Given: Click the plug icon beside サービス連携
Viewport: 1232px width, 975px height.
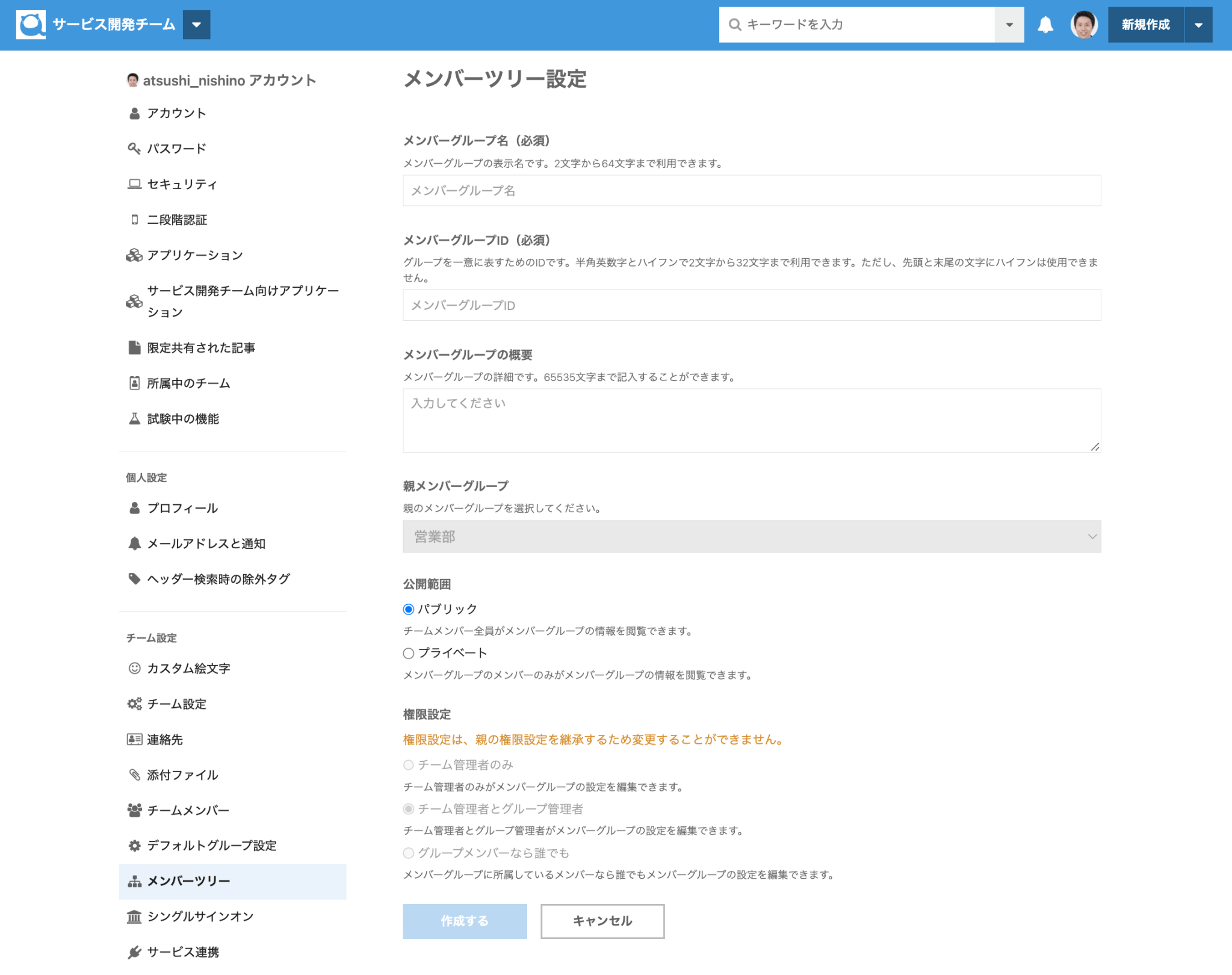Looking at the screenshot, I should 134,952.
